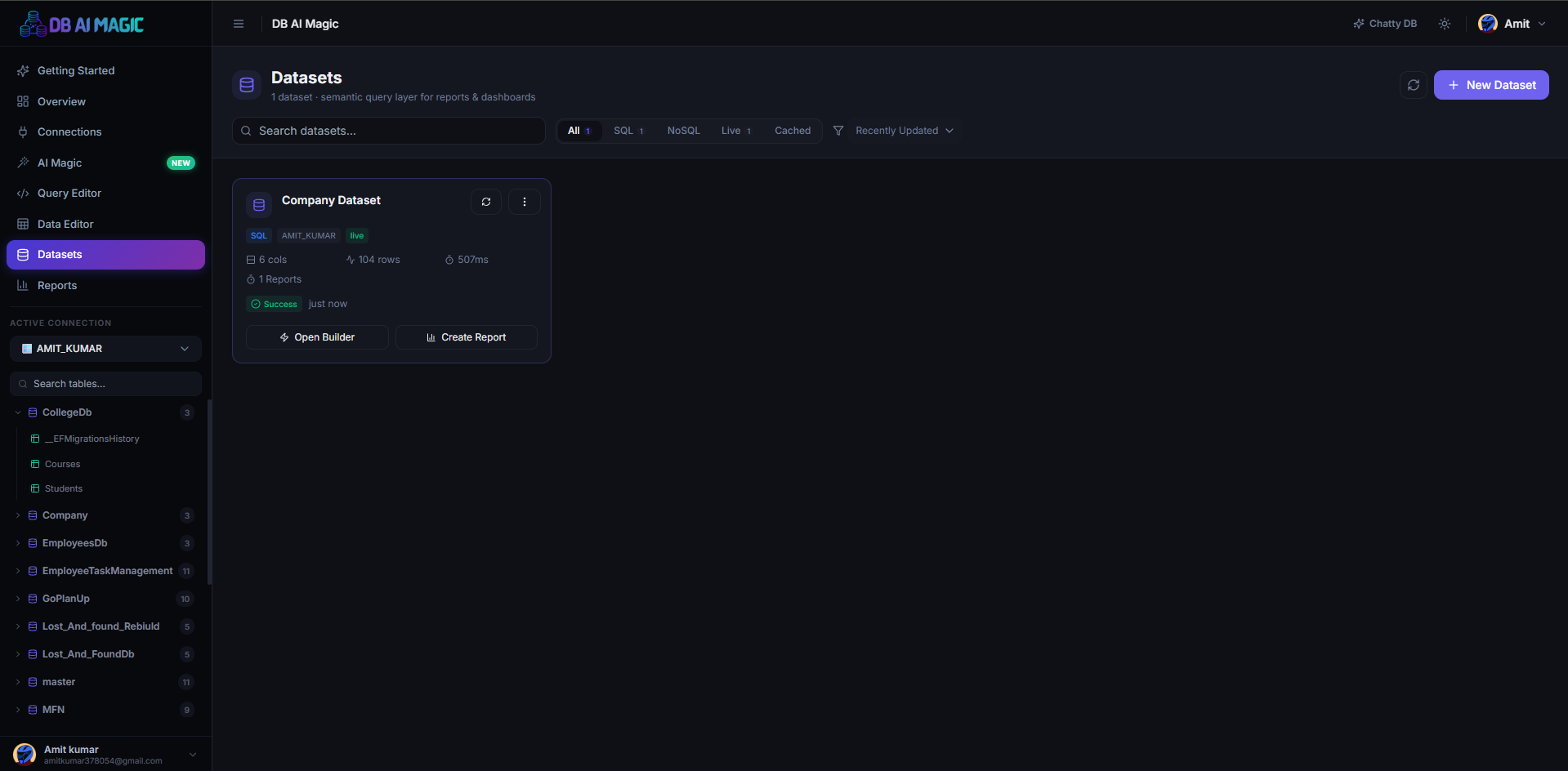
Task: Select the NoSQL filter tab
Action: (x=684, y=131)
